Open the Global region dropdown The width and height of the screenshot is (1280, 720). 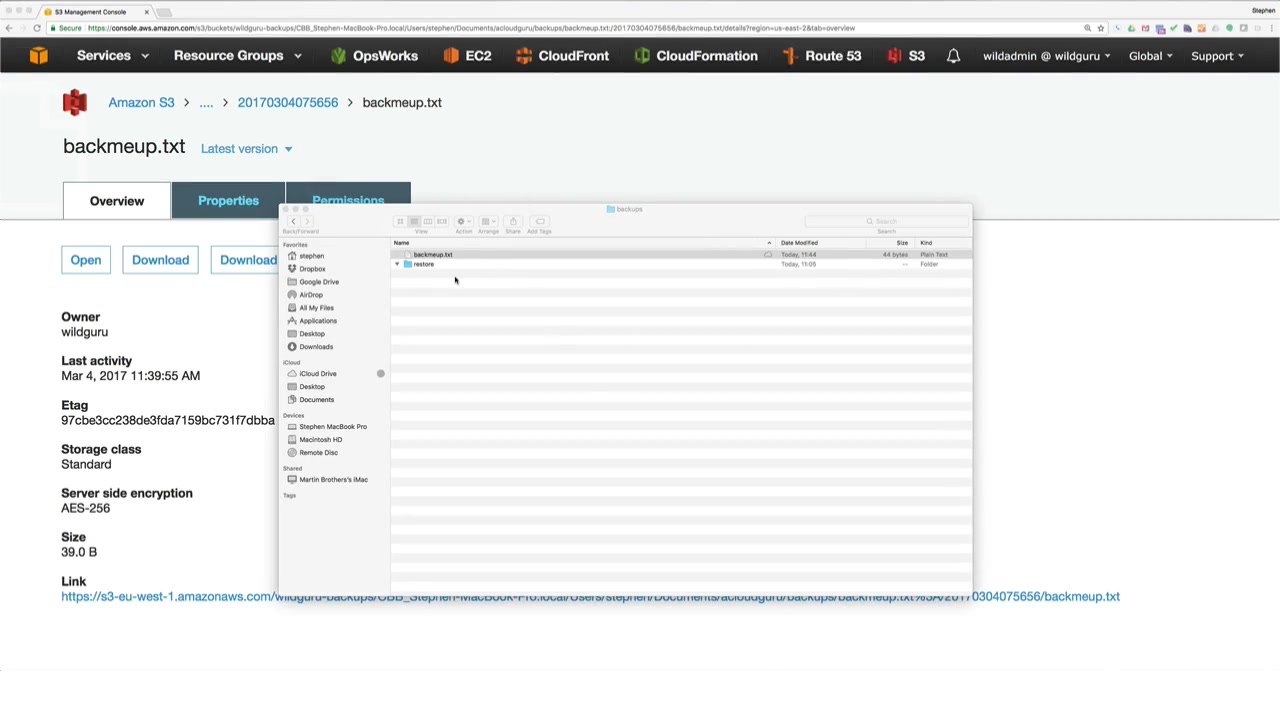click(1150, 56)
